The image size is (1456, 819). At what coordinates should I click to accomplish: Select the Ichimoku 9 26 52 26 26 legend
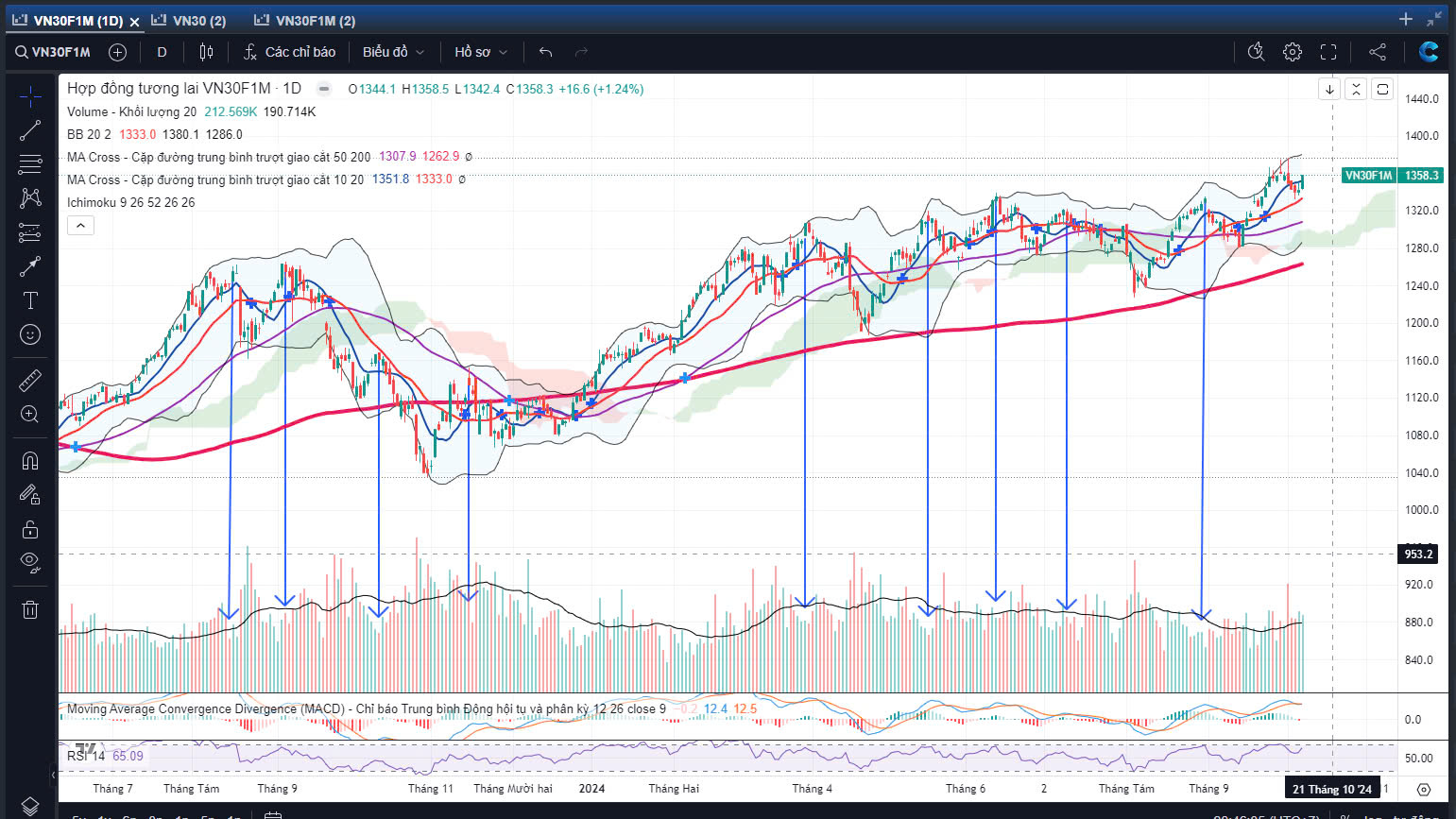(131, 202)
